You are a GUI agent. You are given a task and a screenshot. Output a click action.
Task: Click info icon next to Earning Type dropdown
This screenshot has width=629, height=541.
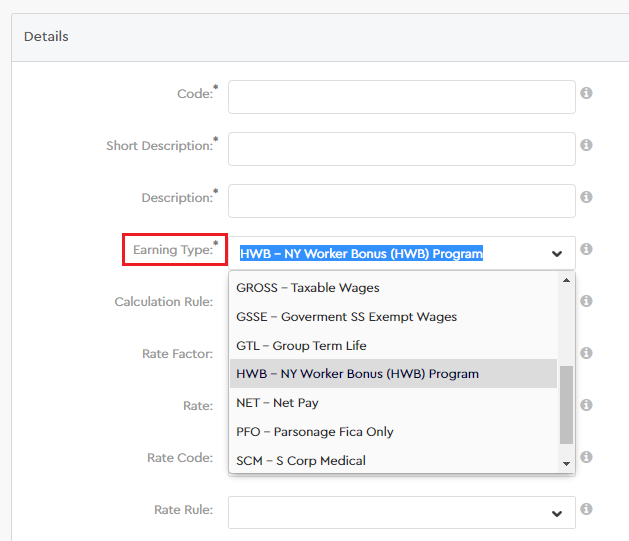point(587,249)
